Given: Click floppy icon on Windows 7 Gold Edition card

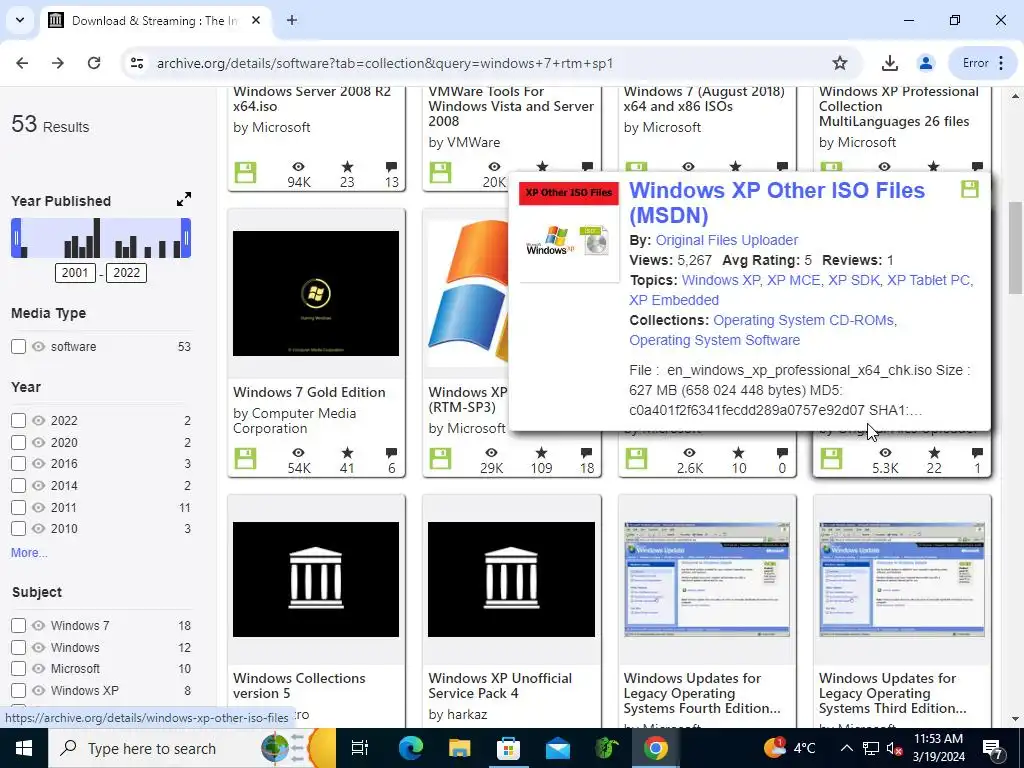Looking at the screenshot, I should (246, 458).
